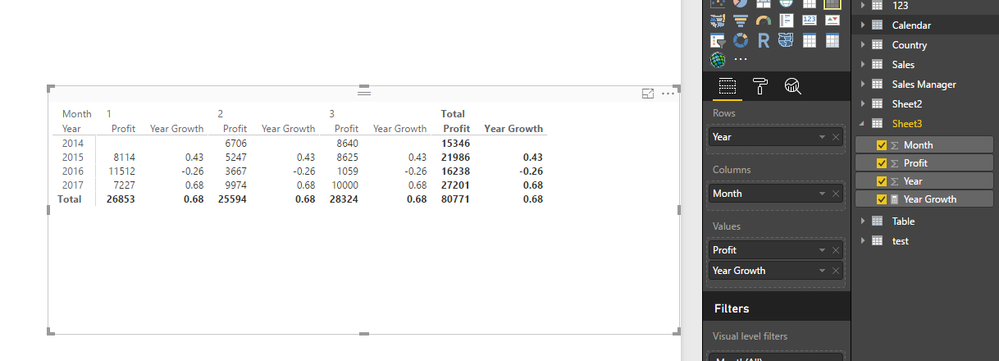
Task: Remove Month from the Columns well
Action: (x=836, y=194)
